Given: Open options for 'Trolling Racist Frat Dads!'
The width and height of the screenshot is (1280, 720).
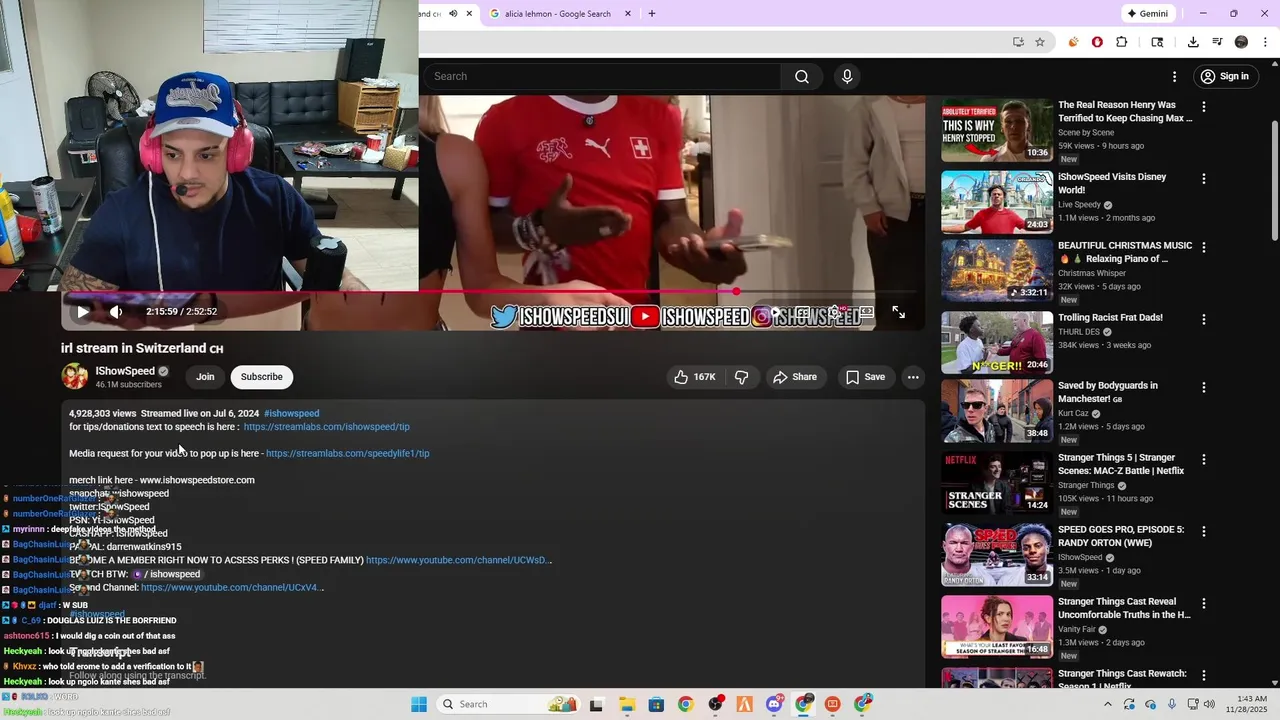Looking at the screenshot, I should click(1203, 319).
